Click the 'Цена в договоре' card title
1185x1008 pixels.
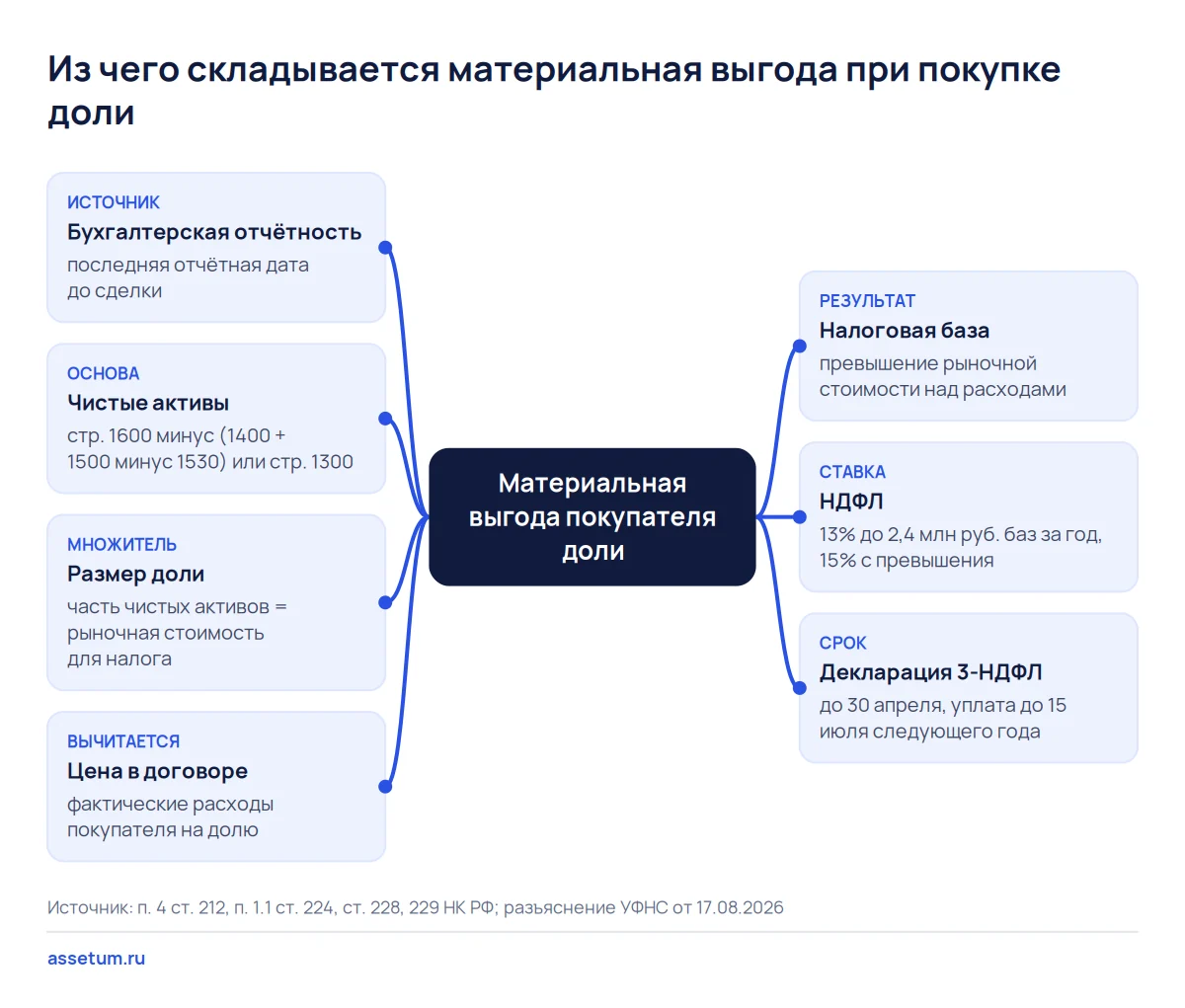pos(157,771)
